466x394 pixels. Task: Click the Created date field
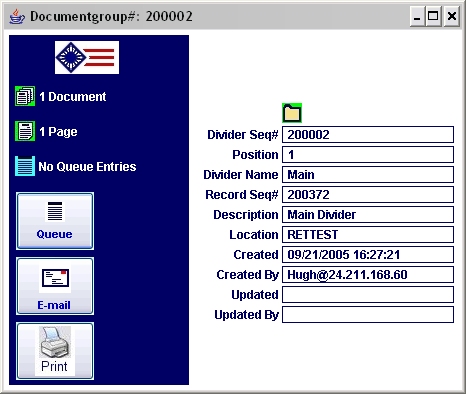368,255
